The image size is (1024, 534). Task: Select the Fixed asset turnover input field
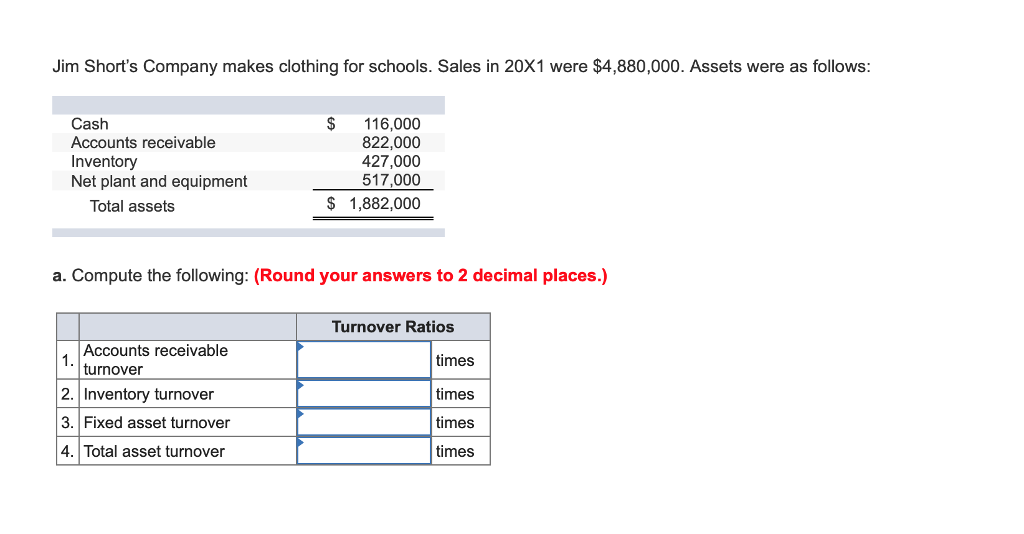(x=364, y=422)
